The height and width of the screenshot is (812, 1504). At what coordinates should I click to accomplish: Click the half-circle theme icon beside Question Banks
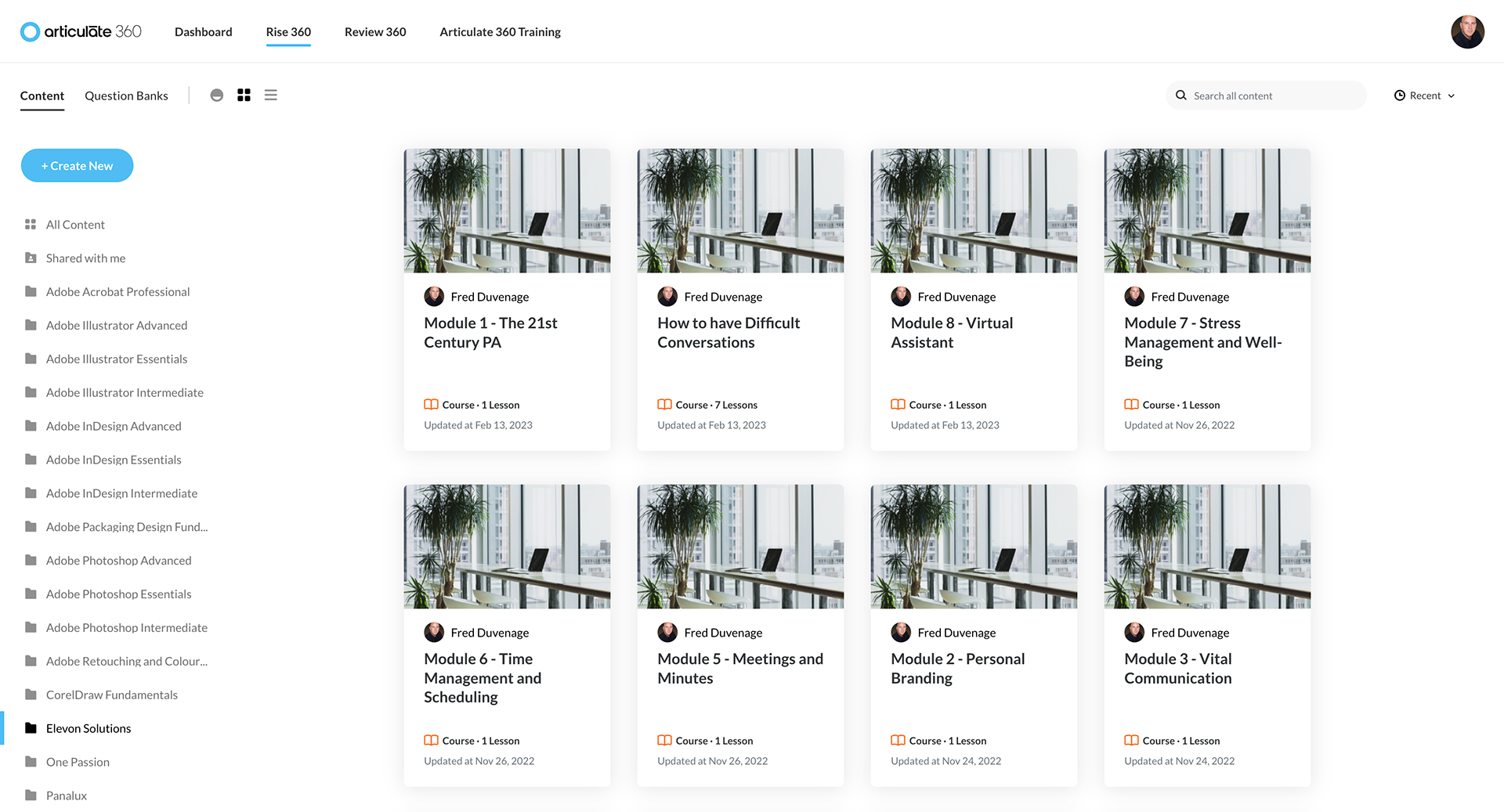217,95
